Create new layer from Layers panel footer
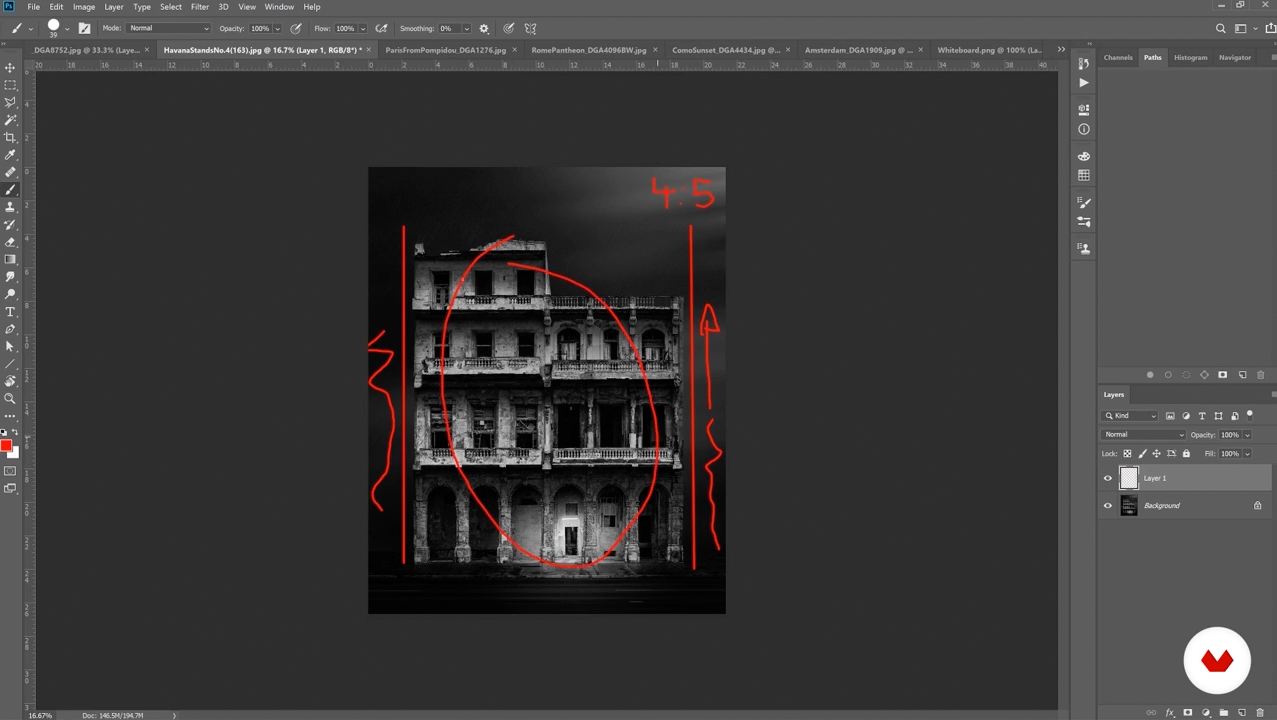The image size is (1277, 720). tap(1242, 713)
